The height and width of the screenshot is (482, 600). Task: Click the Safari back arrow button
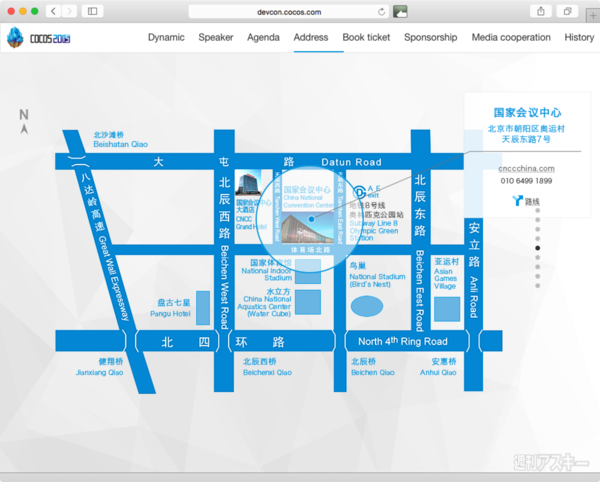(54, 11)
